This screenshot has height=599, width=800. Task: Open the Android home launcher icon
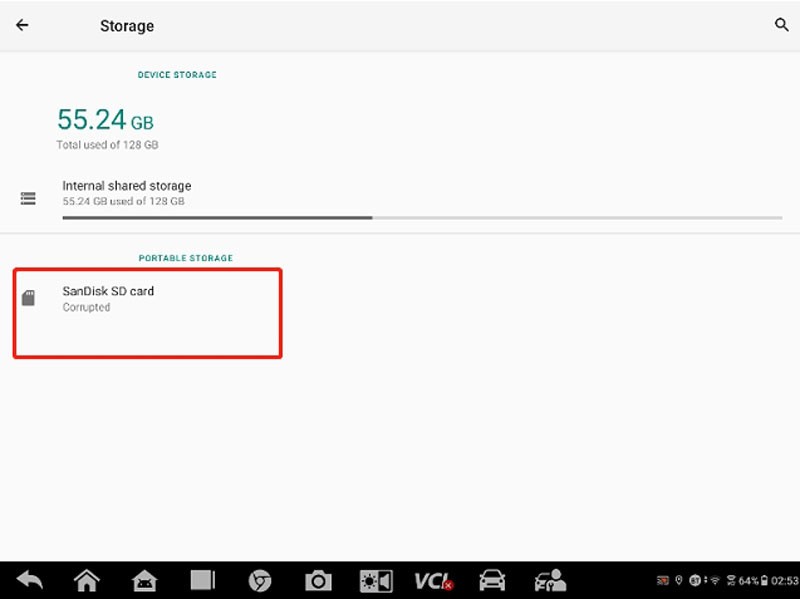pyautogui.click(x=144, y=581)
